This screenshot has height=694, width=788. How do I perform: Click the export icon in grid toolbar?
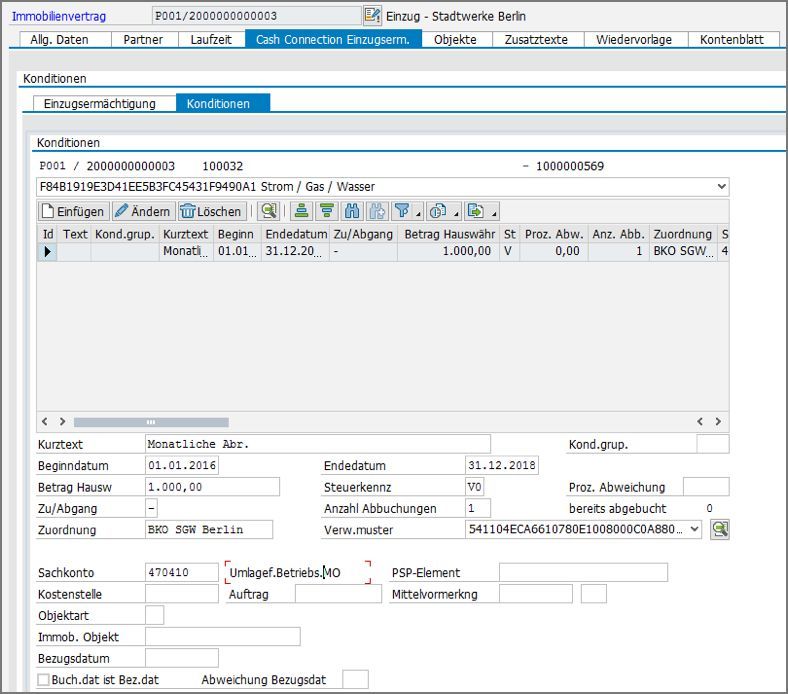coord(476,211)
